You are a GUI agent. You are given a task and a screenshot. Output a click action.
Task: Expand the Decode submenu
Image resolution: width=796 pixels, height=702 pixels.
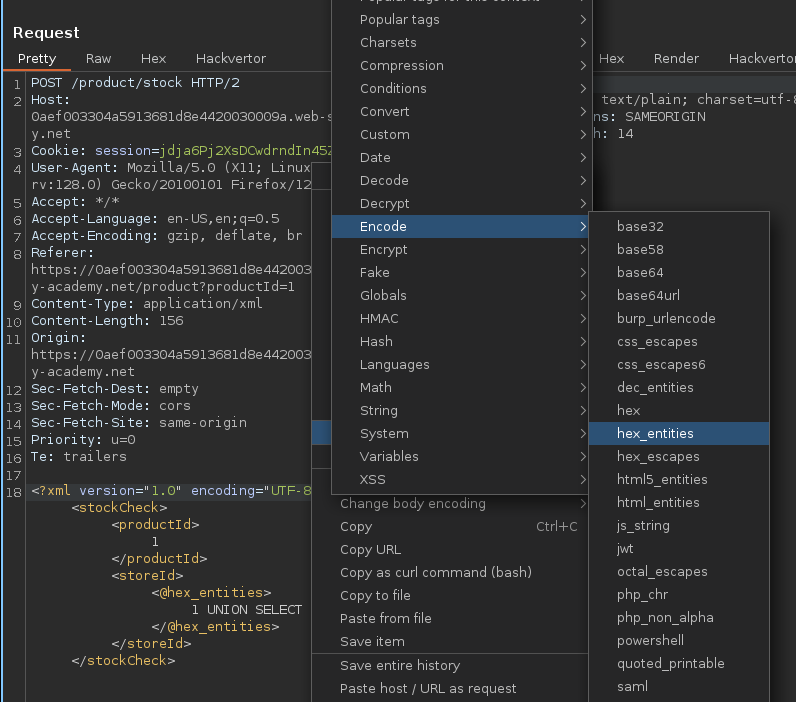pos(384,180)
